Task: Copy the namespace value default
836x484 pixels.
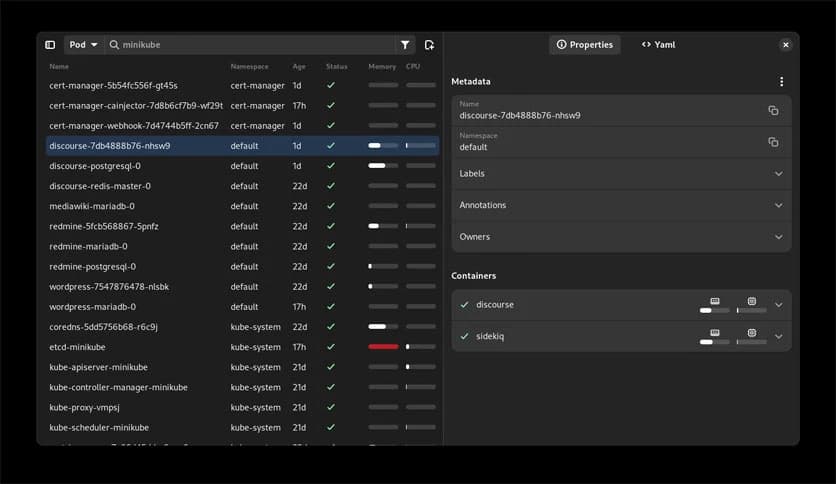Action: tap(773, 142)
